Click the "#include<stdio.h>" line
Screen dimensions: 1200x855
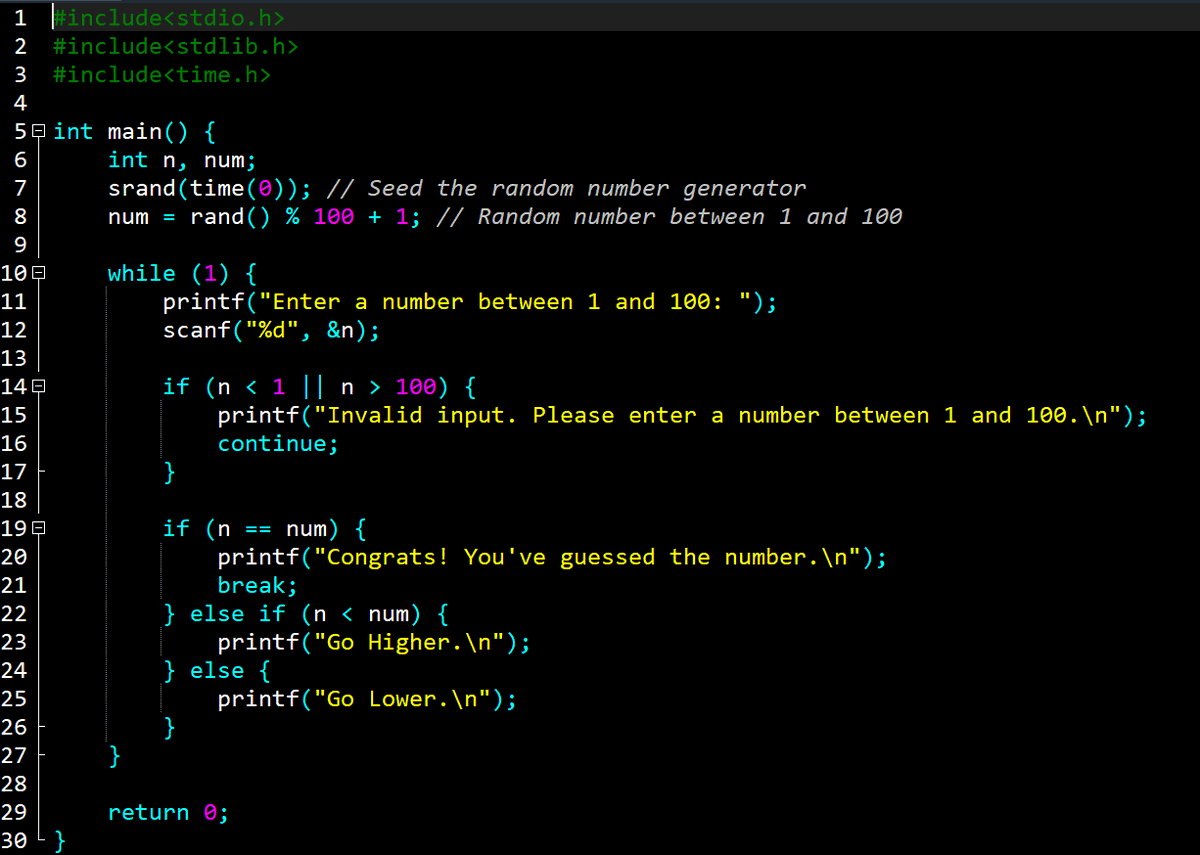click(x=168, y=17)
